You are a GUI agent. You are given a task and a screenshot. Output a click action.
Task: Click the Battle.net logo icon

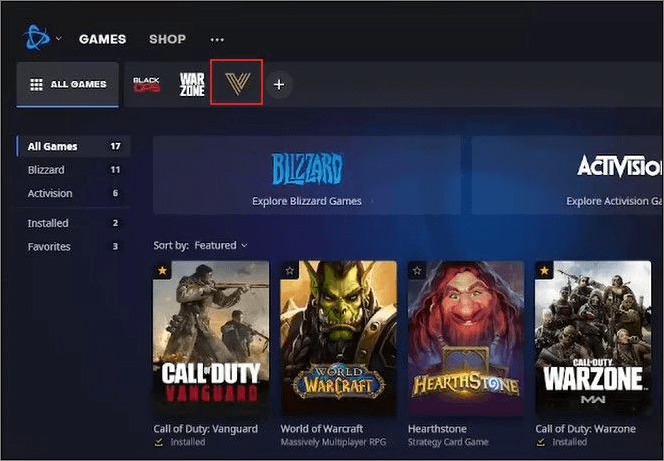click(x=37, y=39)
